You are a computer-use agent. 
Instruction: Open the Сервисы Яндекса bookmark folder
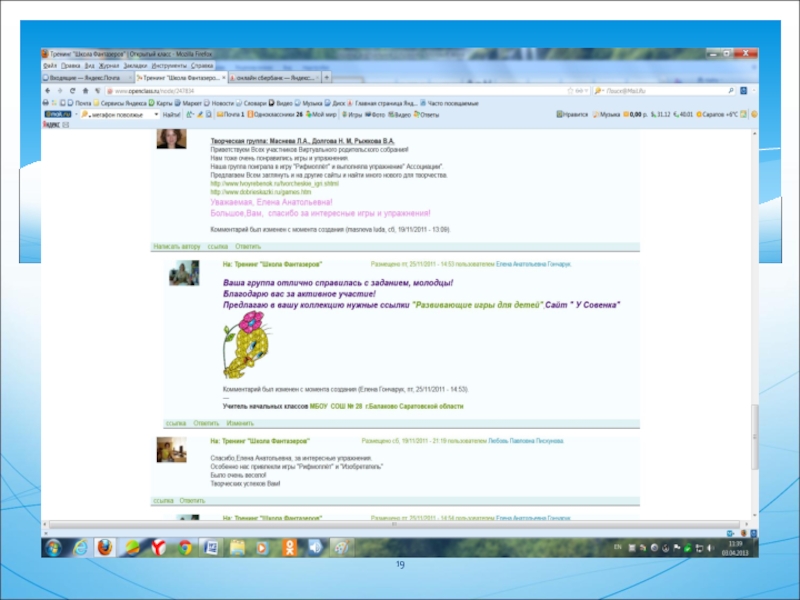click(x=119, y=103)
